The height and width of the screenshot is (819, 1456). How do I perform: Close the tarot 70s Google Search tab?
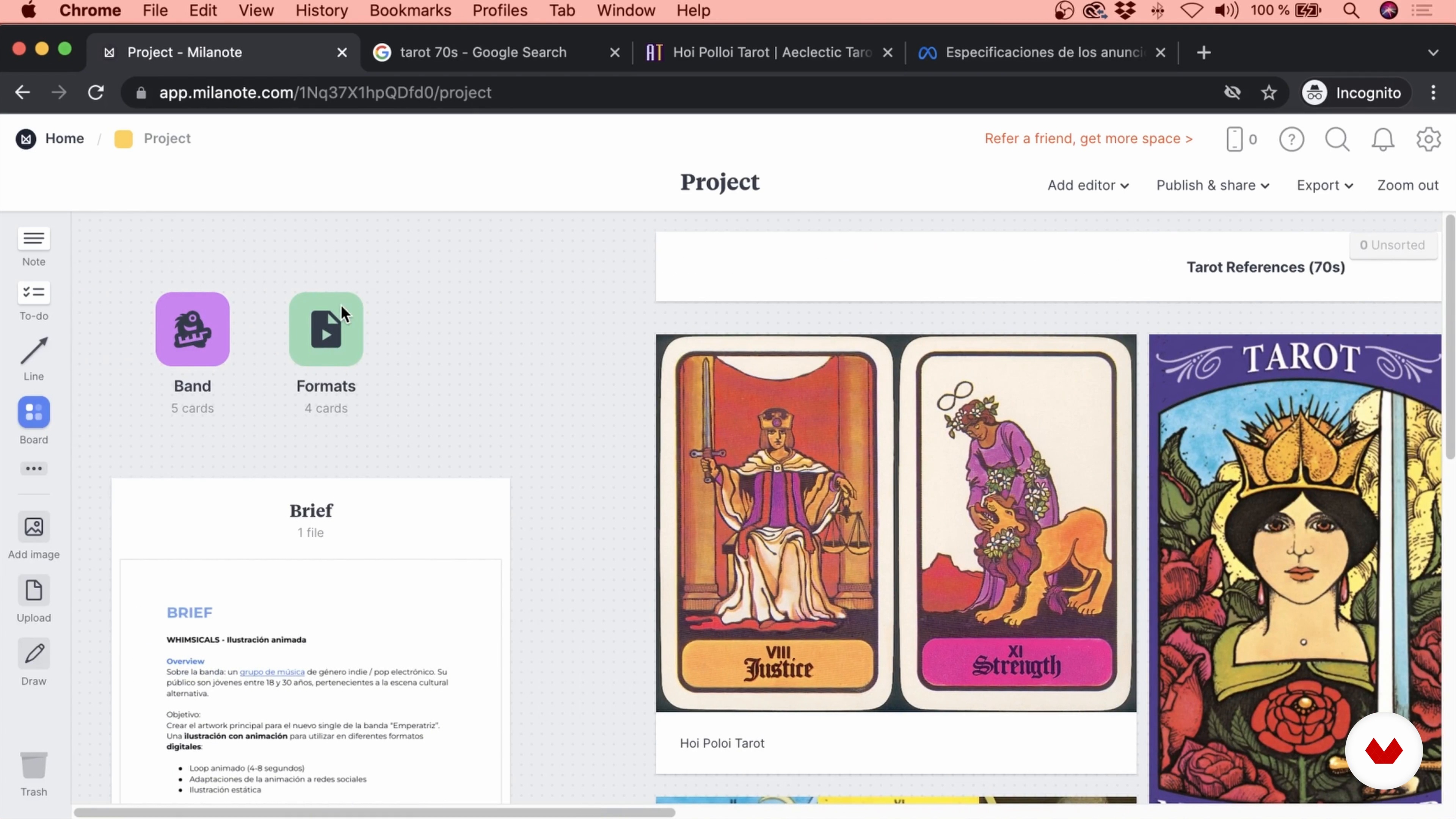[x=615, y=53]
